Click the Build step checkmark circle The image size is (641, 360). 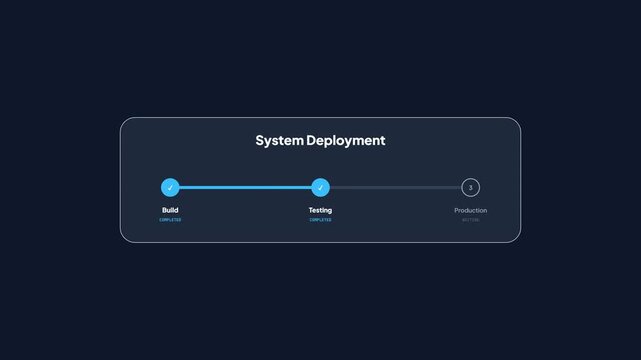(170, 188)
